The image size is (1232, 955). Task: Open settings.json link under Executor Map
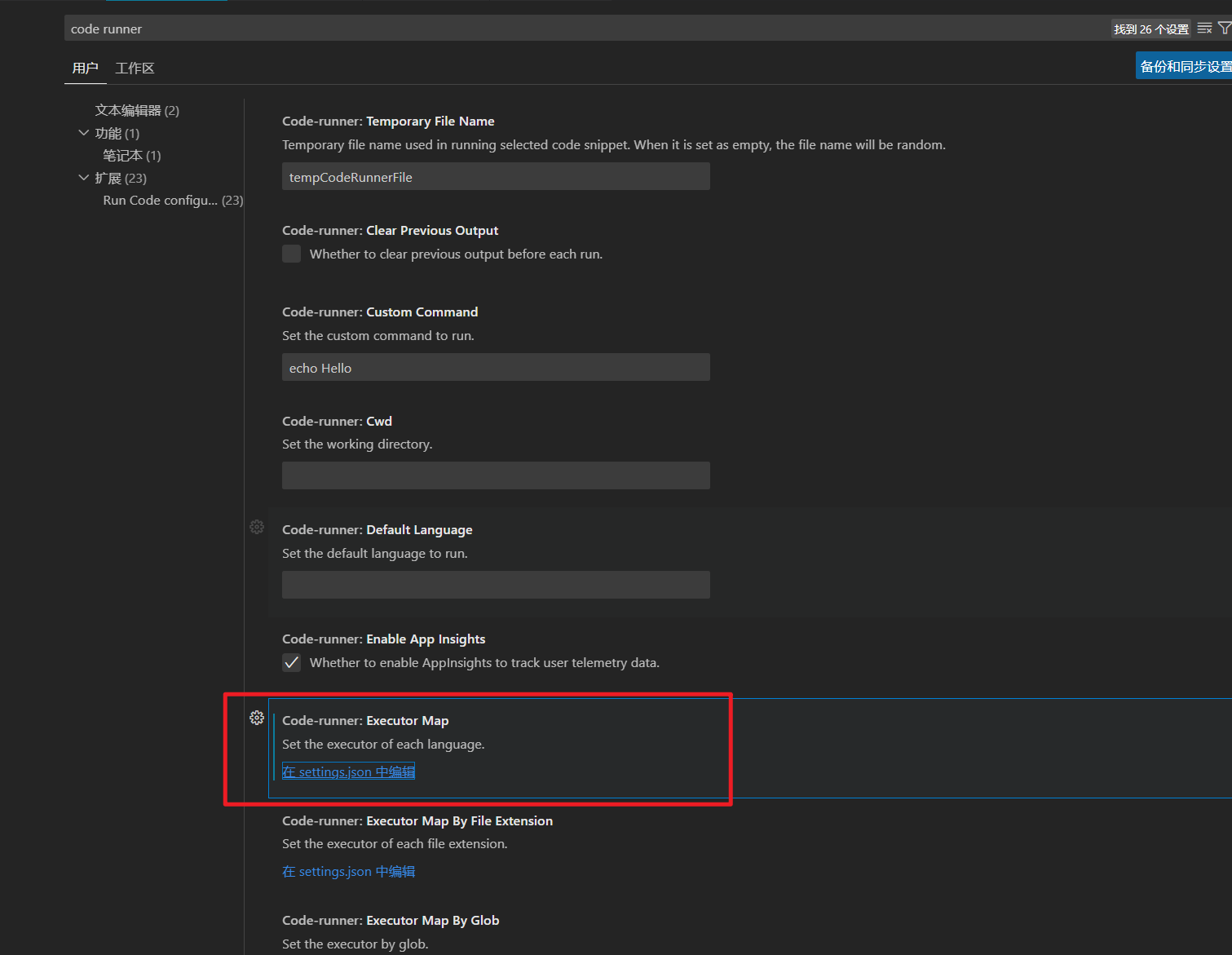(348, 771)
